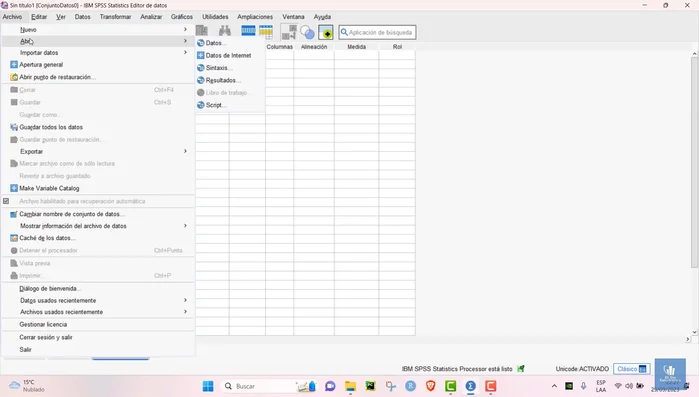Click globe icon beside Sintaxis
The height and width of the screenshot is (397, 699).
pyautogui.click(x=201, y=68)
